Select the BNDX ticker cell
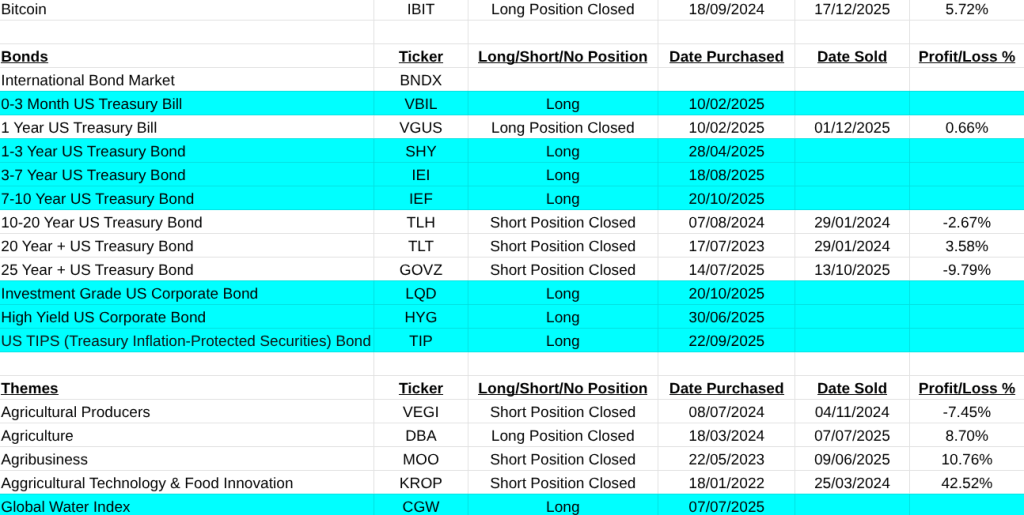The height and width of the screenshot is (515, 1024). 420,80
